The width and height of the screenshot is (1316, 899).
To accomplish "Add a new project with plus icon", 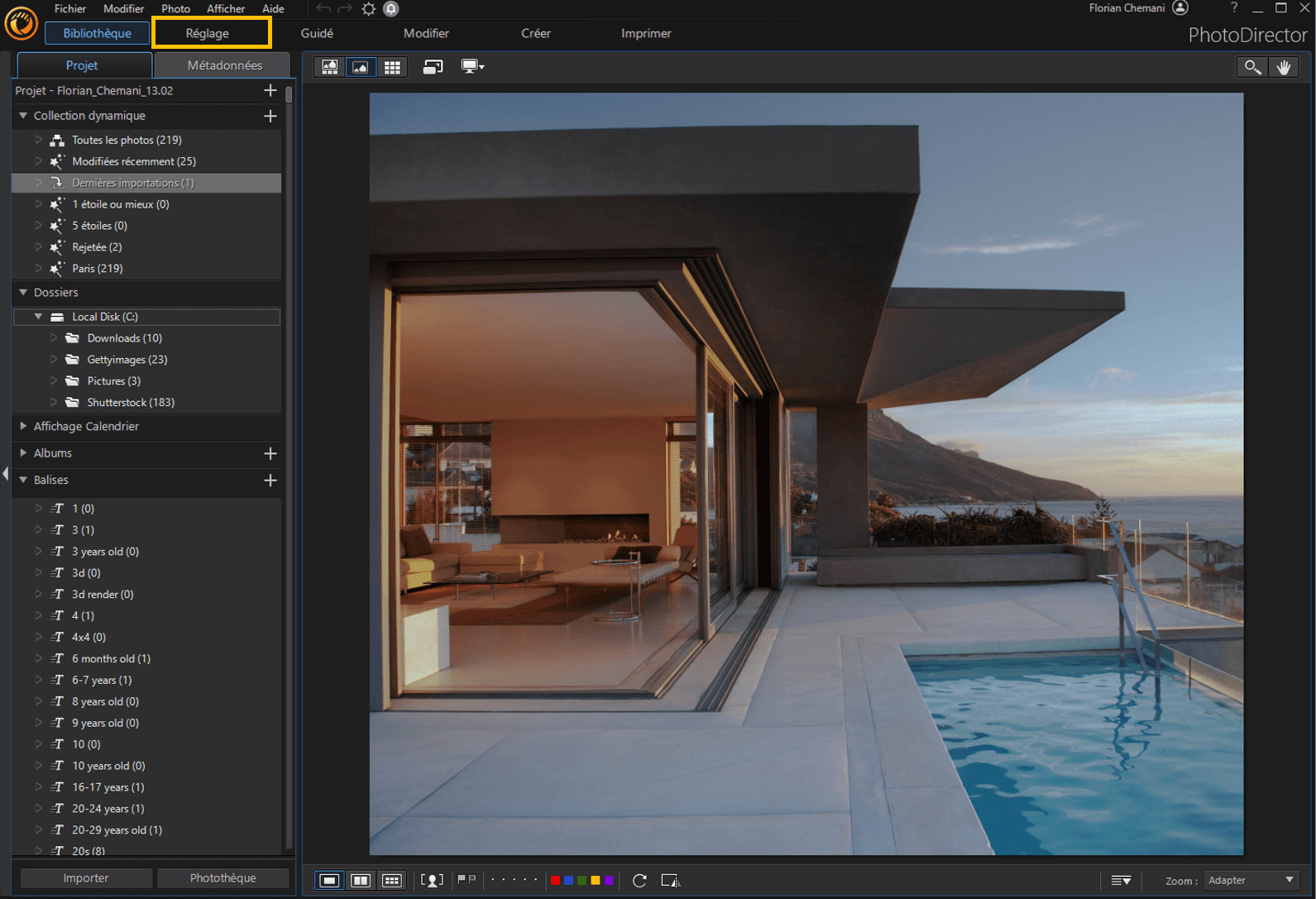I will 270,90.
